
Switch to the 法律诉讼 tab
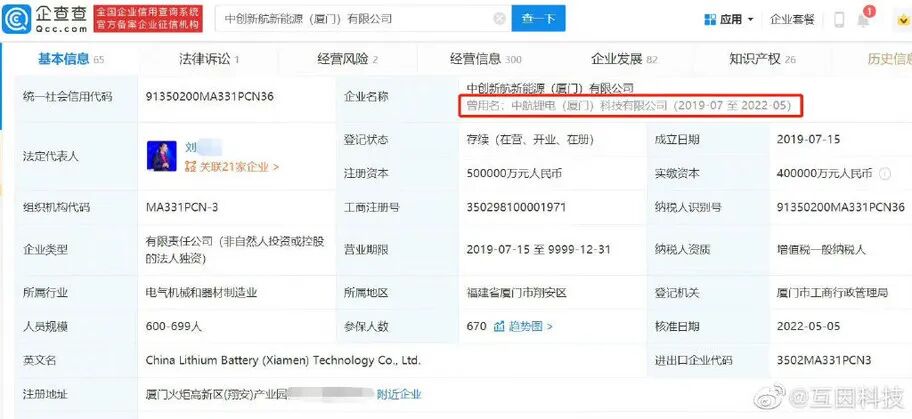pos(209,59)
